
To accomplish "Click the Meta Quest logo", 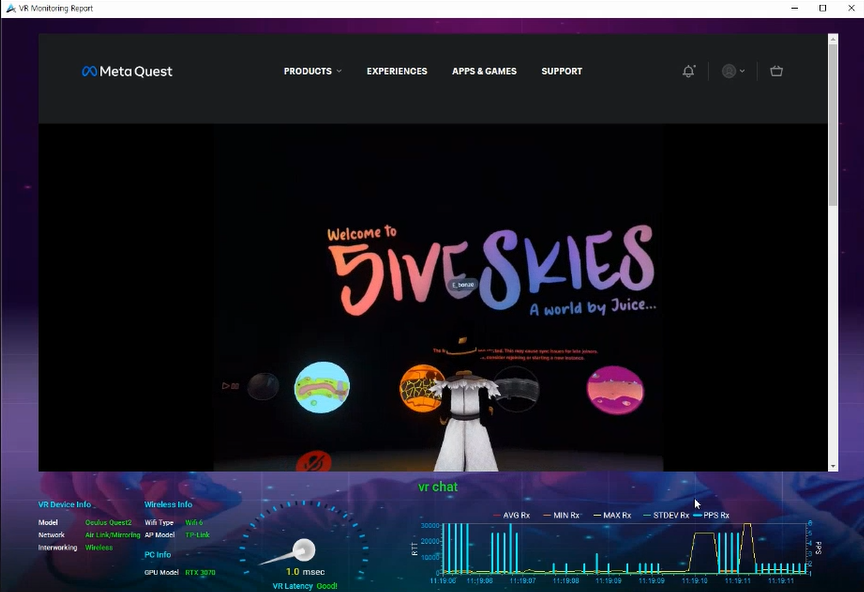I will 127,71.
